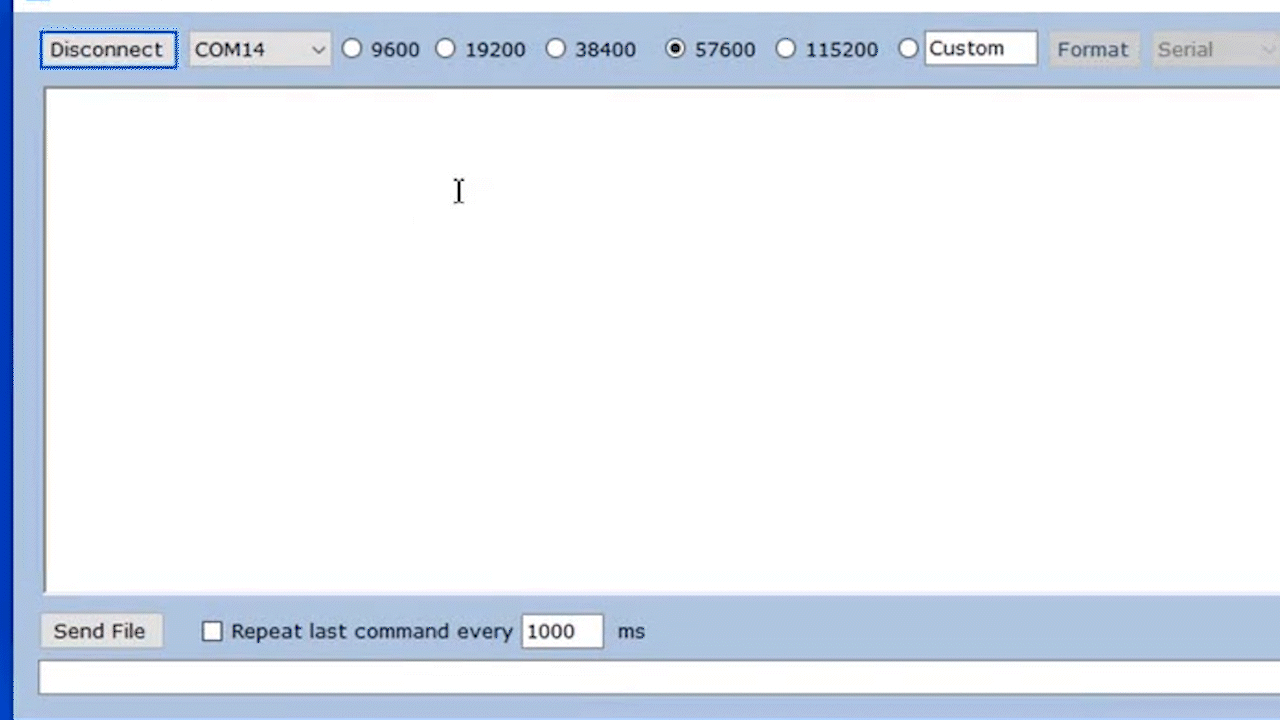Click into the Custom baud rate field
This screenshot has width=1280, height=720.
click(x=981, y=48)
